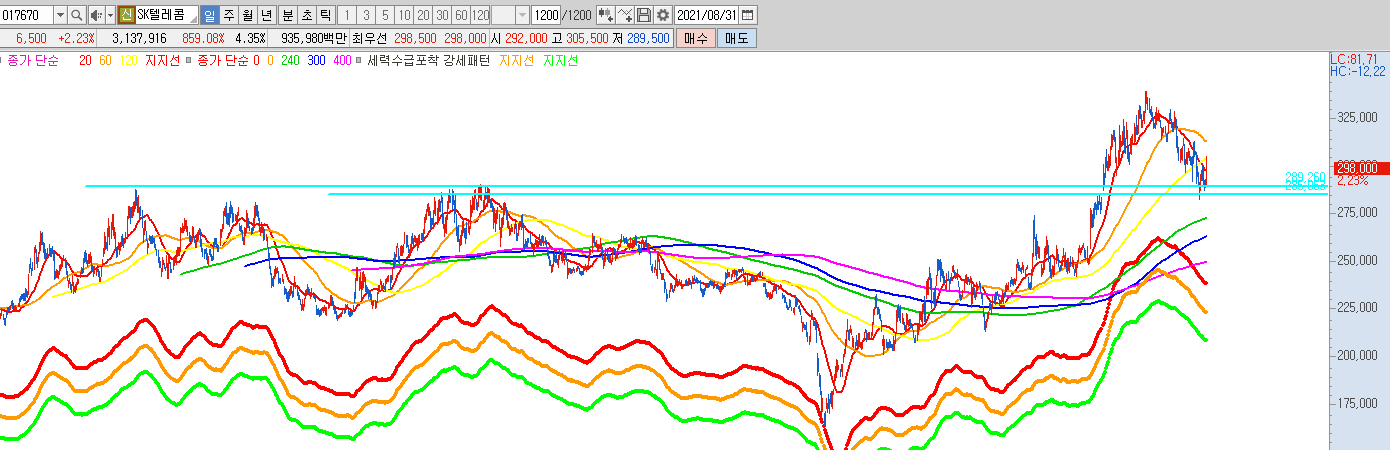Screen dimensions: 1390x450
Task: Click the 신 credit badge icon
Action: (126, 15)
